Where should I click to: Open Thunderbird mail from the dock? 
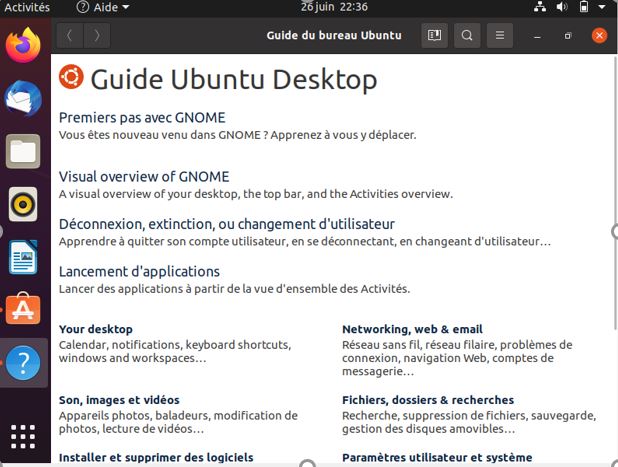(x=23, y=98)
